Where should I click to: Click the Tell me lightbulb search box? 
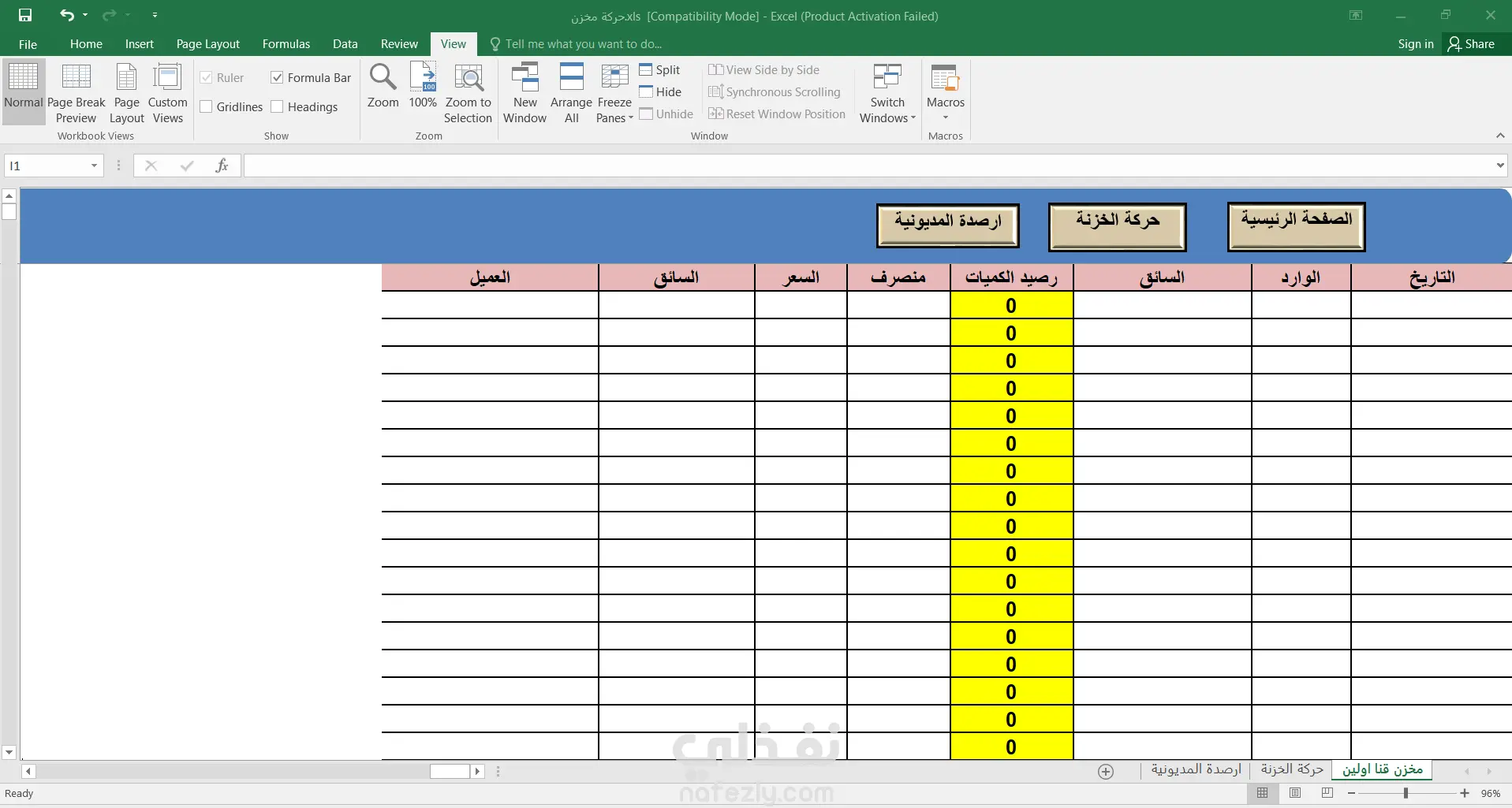point(576,44)
